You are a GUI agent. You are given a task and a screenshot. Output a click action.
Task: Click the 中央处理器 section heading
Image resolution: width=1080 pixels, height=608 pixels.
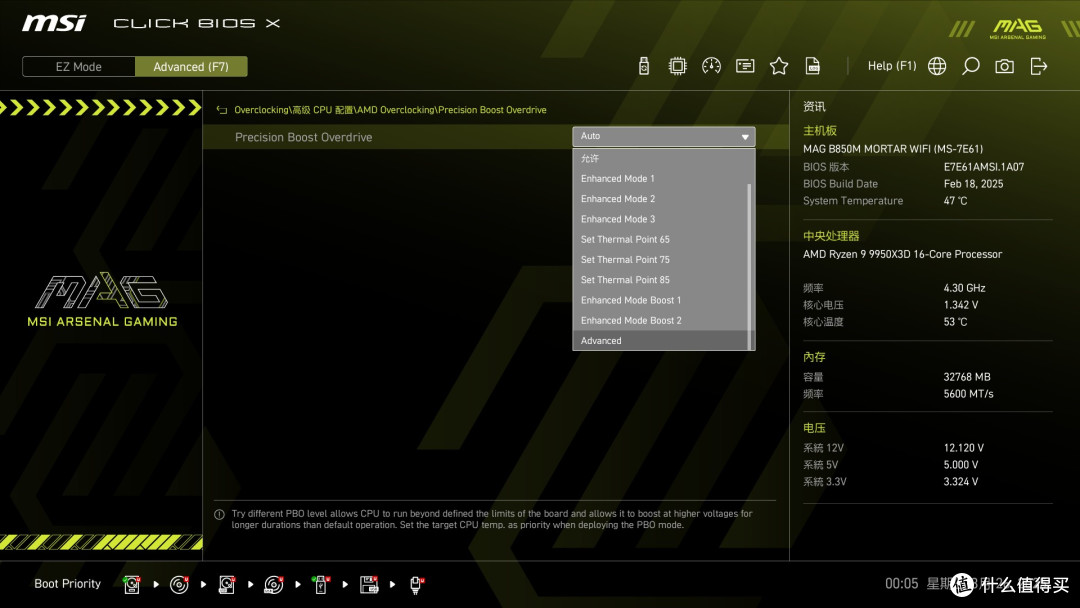831,236
